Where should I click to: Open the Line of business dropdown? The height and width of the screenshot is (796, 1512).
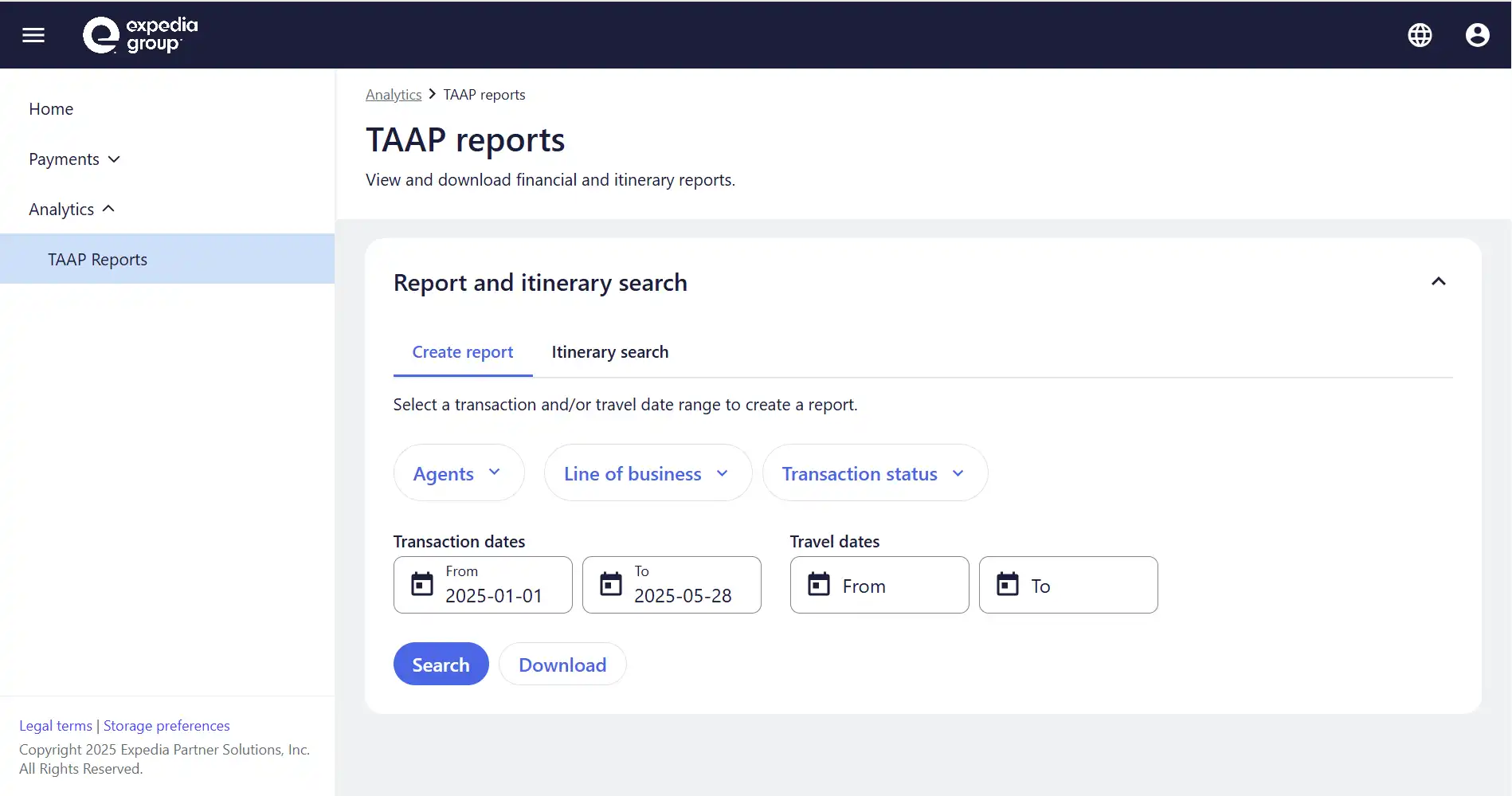click(x=647, y=473)
